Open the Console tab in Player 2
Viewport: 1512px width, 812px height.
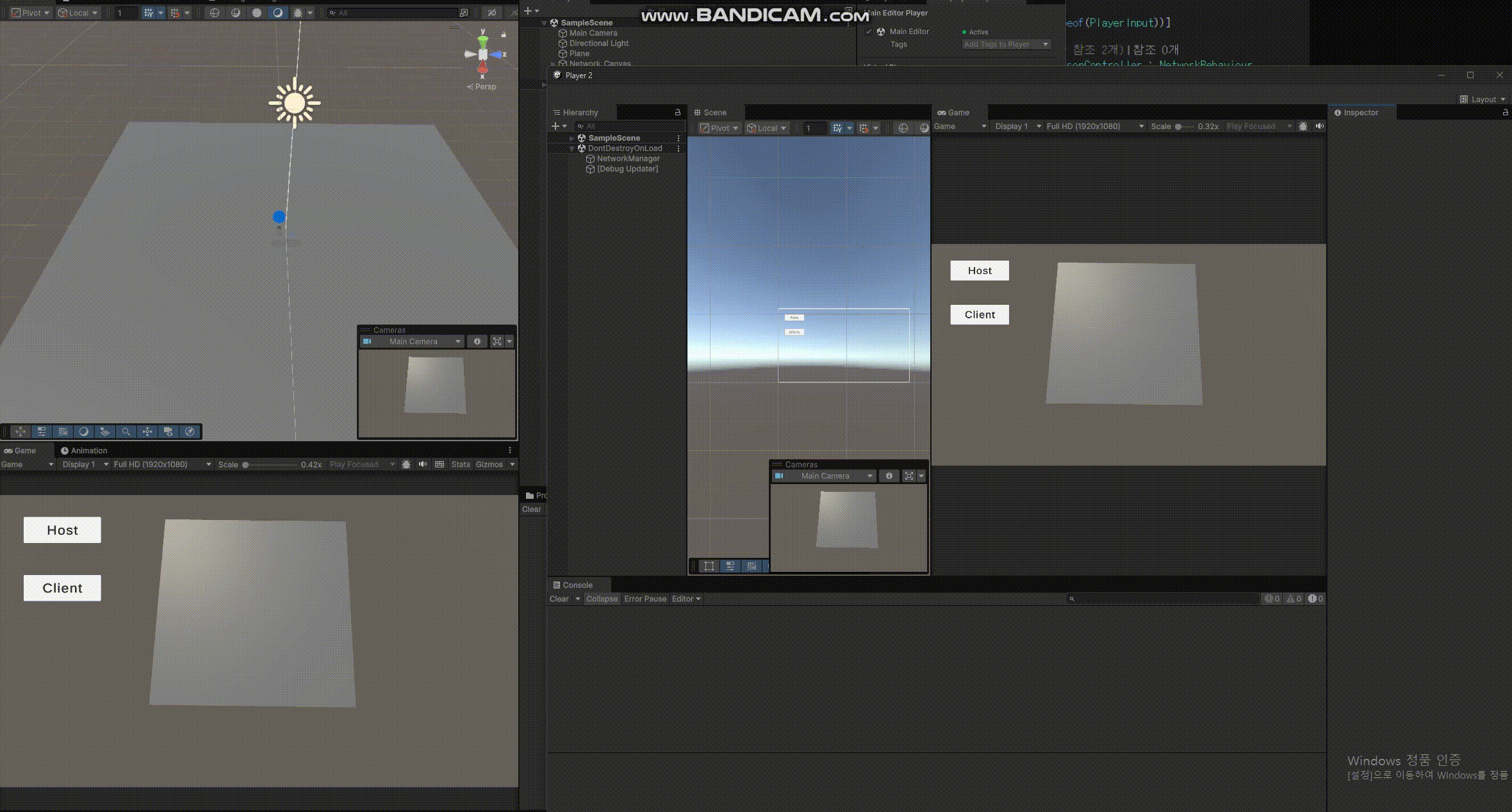click(x=577, y=585)
